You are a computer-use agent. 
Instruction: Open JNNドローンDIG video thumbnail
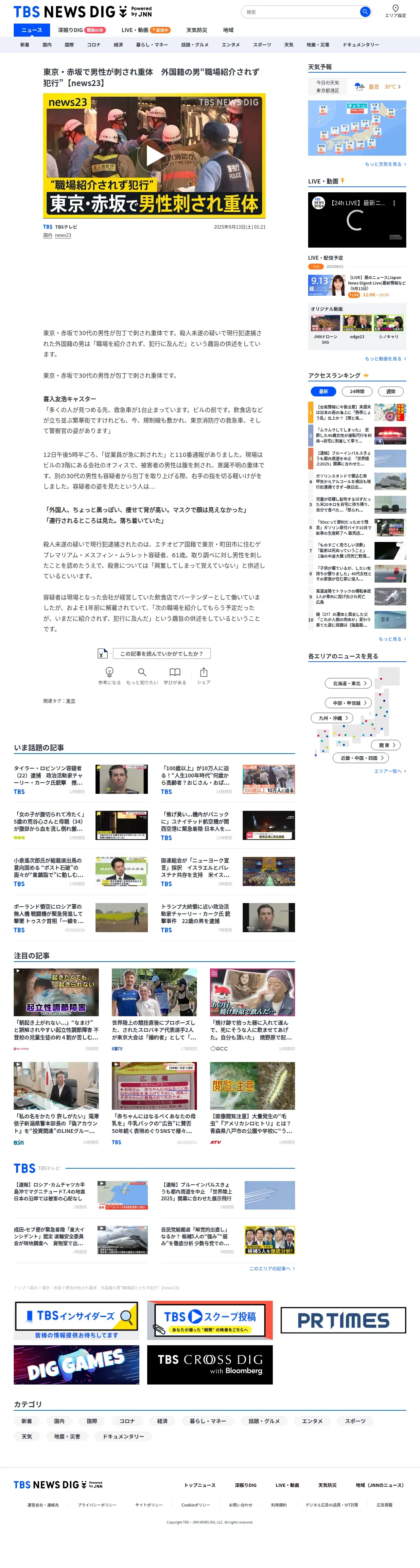pyautogui.click(x=326, y=323)
